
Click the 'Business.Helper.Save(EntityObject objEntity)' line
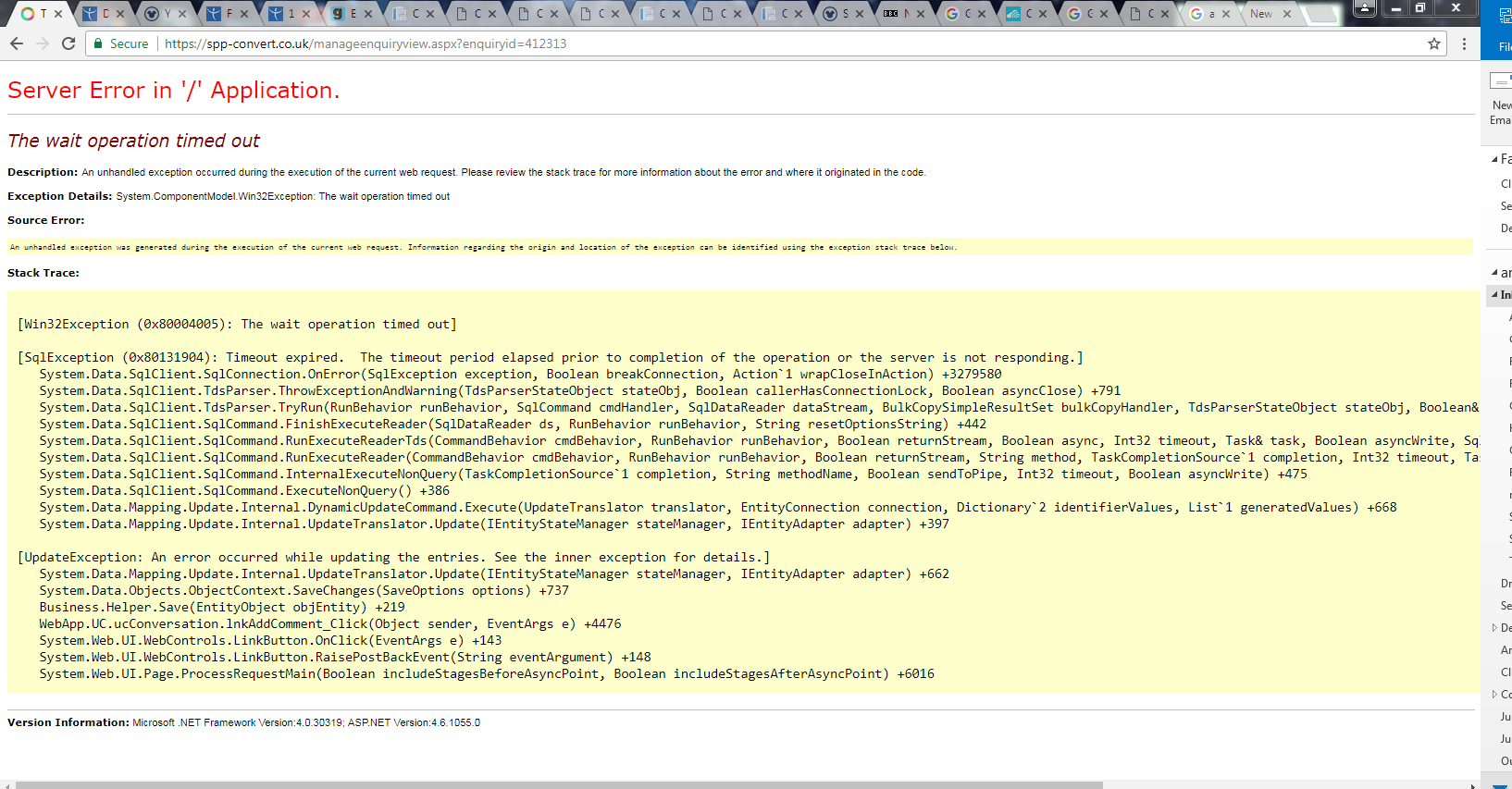click(222, 608)
